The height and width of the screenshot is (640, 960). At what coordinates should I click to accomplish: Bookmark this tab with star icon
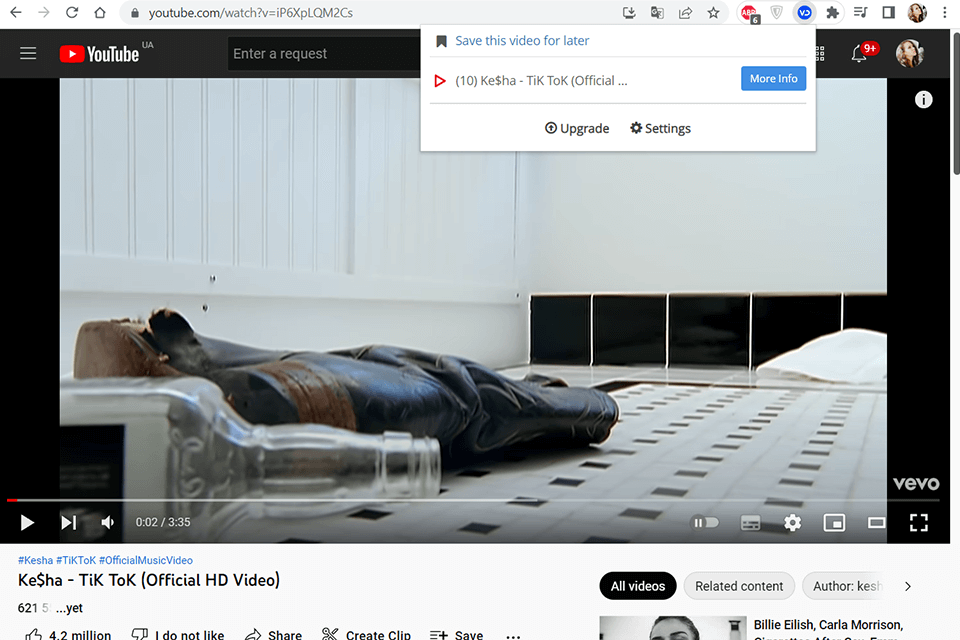pos(713,12)
